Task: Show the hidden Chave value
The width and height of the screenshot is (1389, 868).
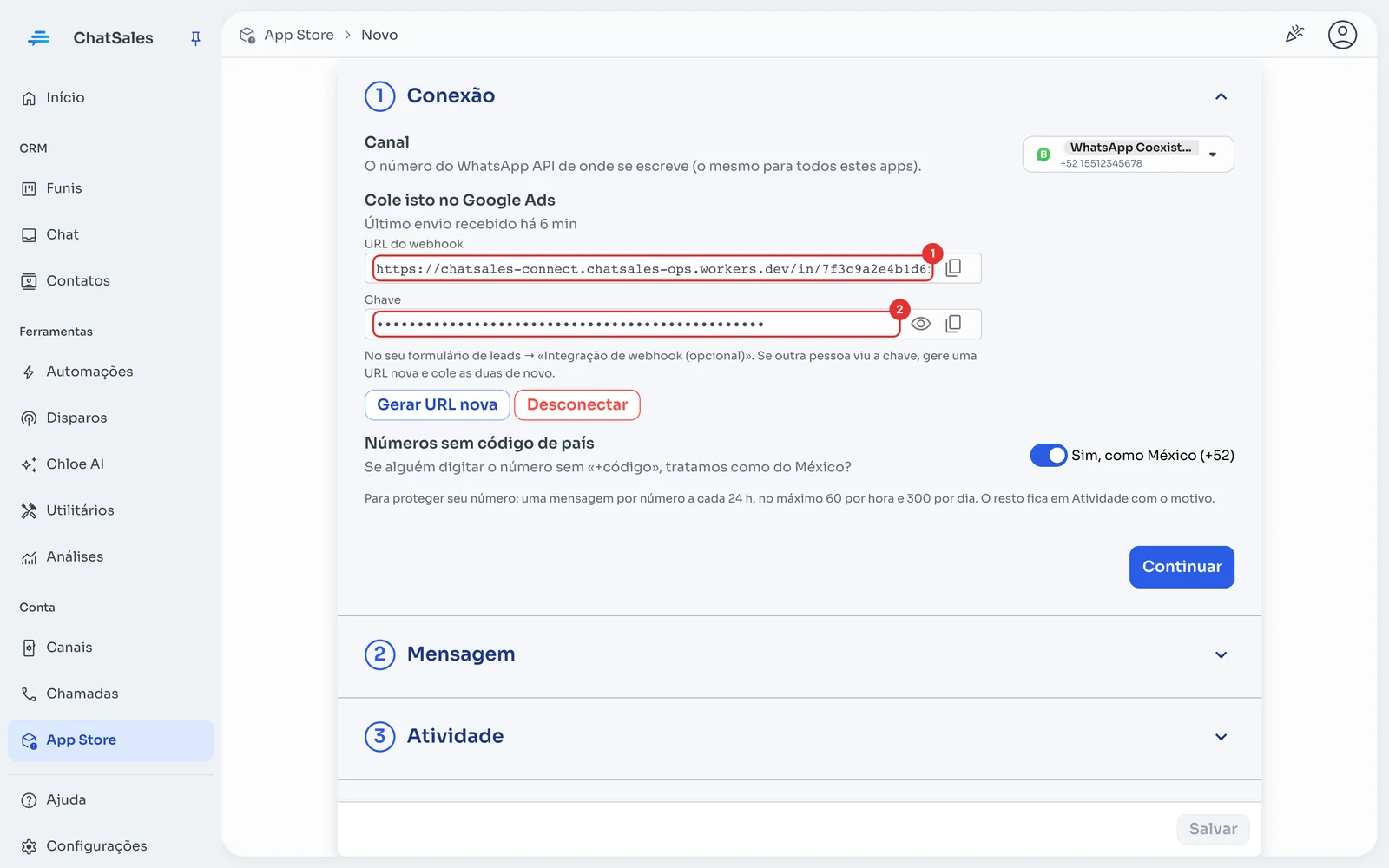Action: [x=921, y=324]
